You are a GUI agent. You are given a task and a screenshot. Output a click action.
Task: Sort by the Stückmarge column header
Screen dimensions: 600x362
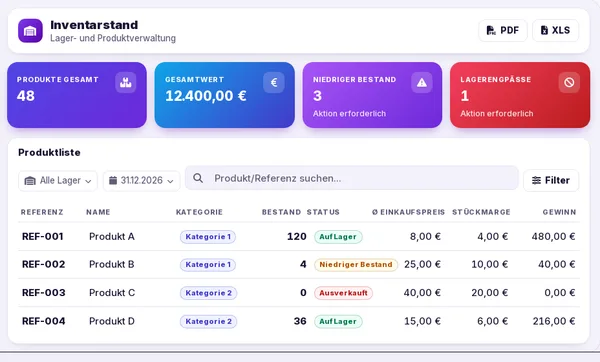coord(481,212)
